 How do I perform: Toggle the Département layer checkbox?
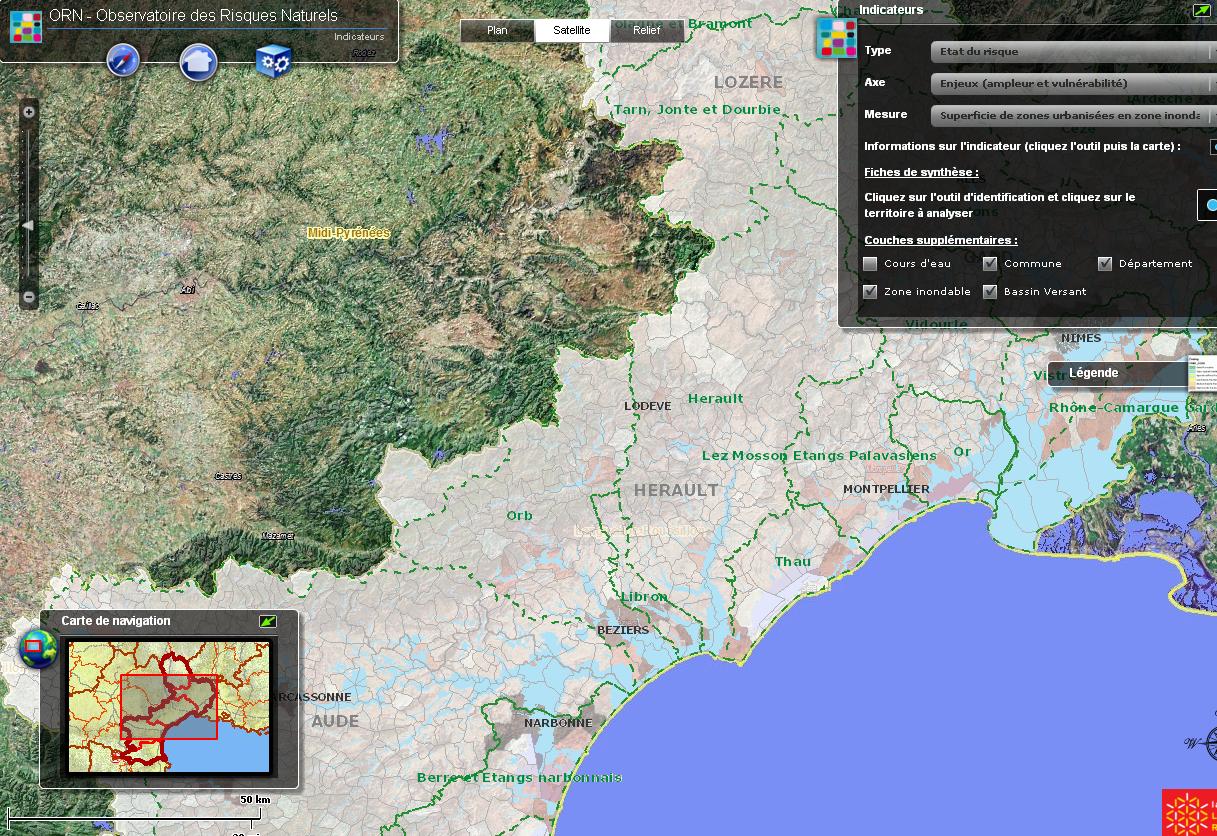1105,264
